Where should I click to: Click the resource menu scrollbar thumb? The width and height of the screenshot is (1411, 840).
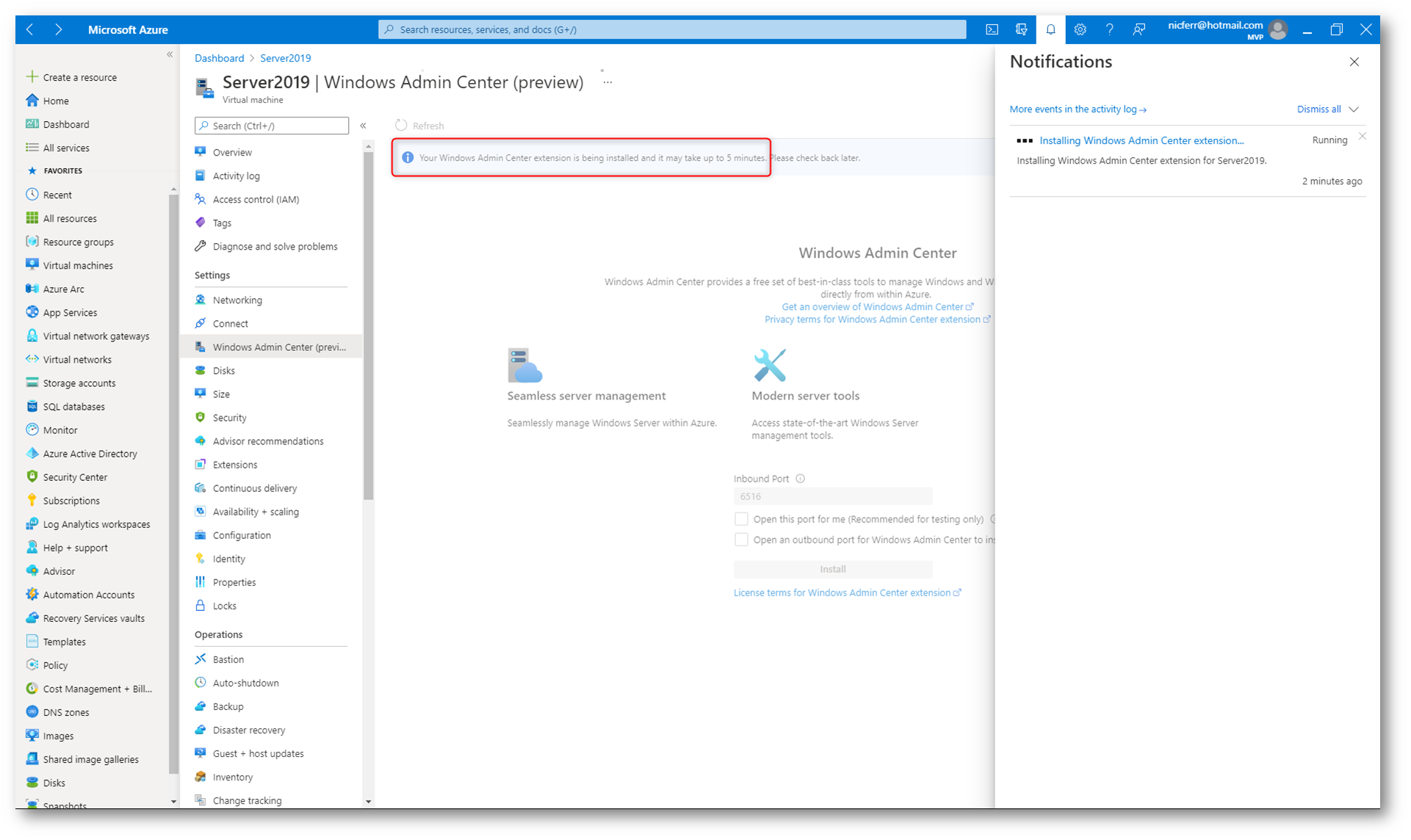point(368,325)
